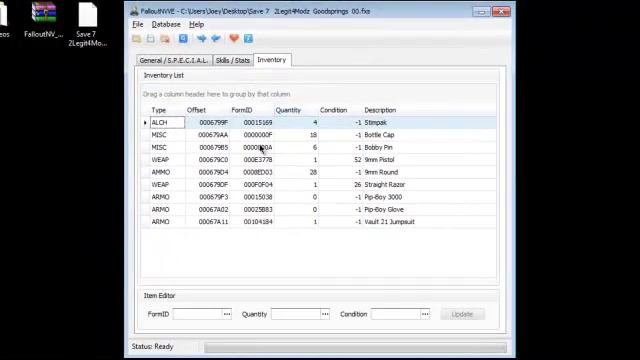Click the offset cell 000679AA
Image resolution: width=640 pixels, height=360 pixels.
208,135
